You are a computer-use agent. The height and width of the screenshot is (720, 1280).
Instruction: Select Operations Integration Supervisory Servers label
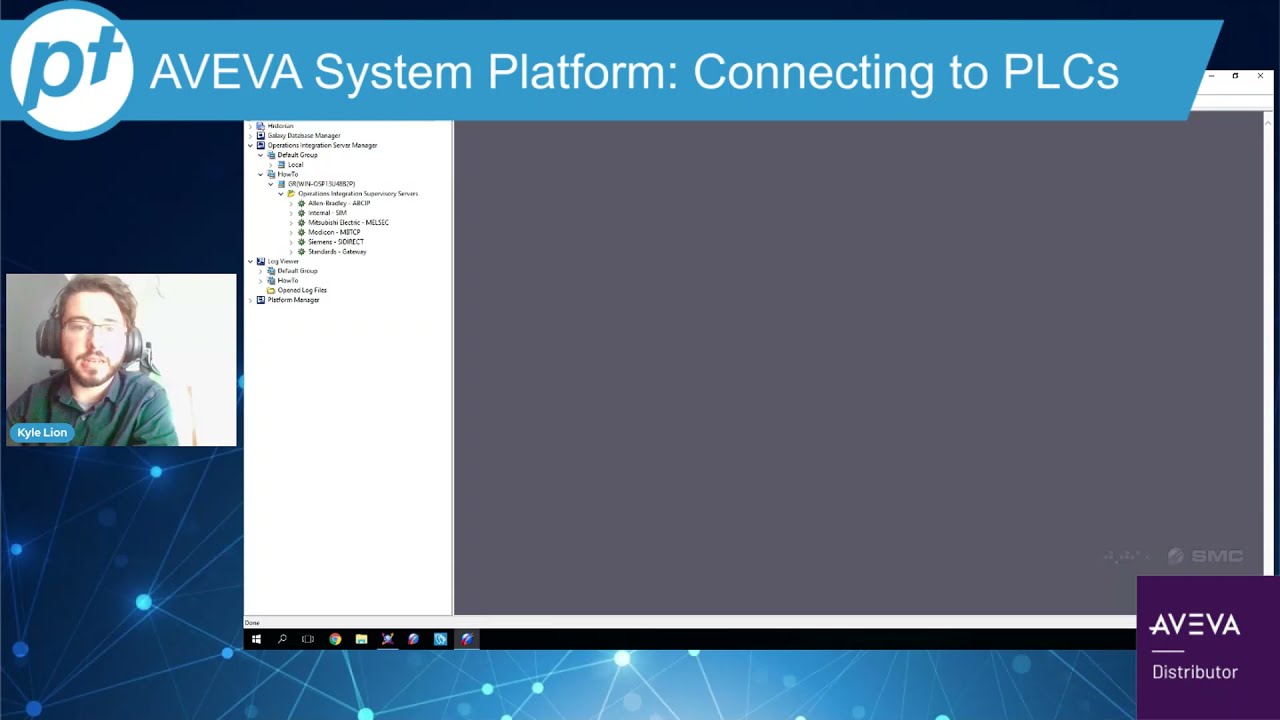(x=358, y=194)
